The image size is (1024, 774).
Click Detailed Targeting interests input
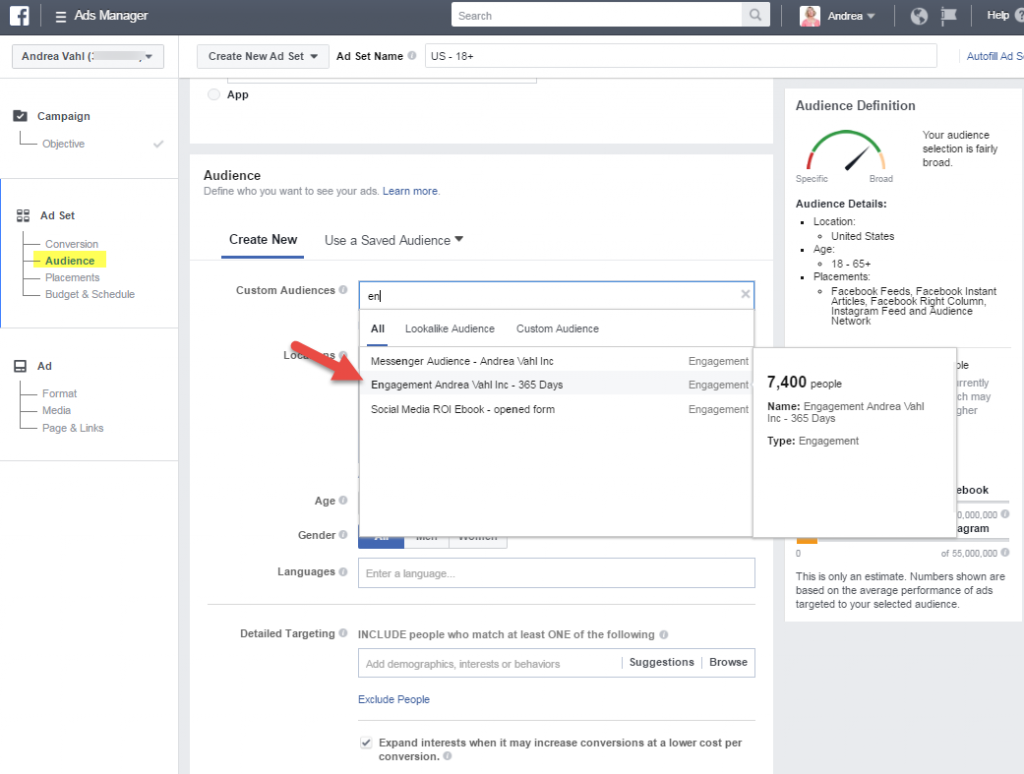click(489, 664)
